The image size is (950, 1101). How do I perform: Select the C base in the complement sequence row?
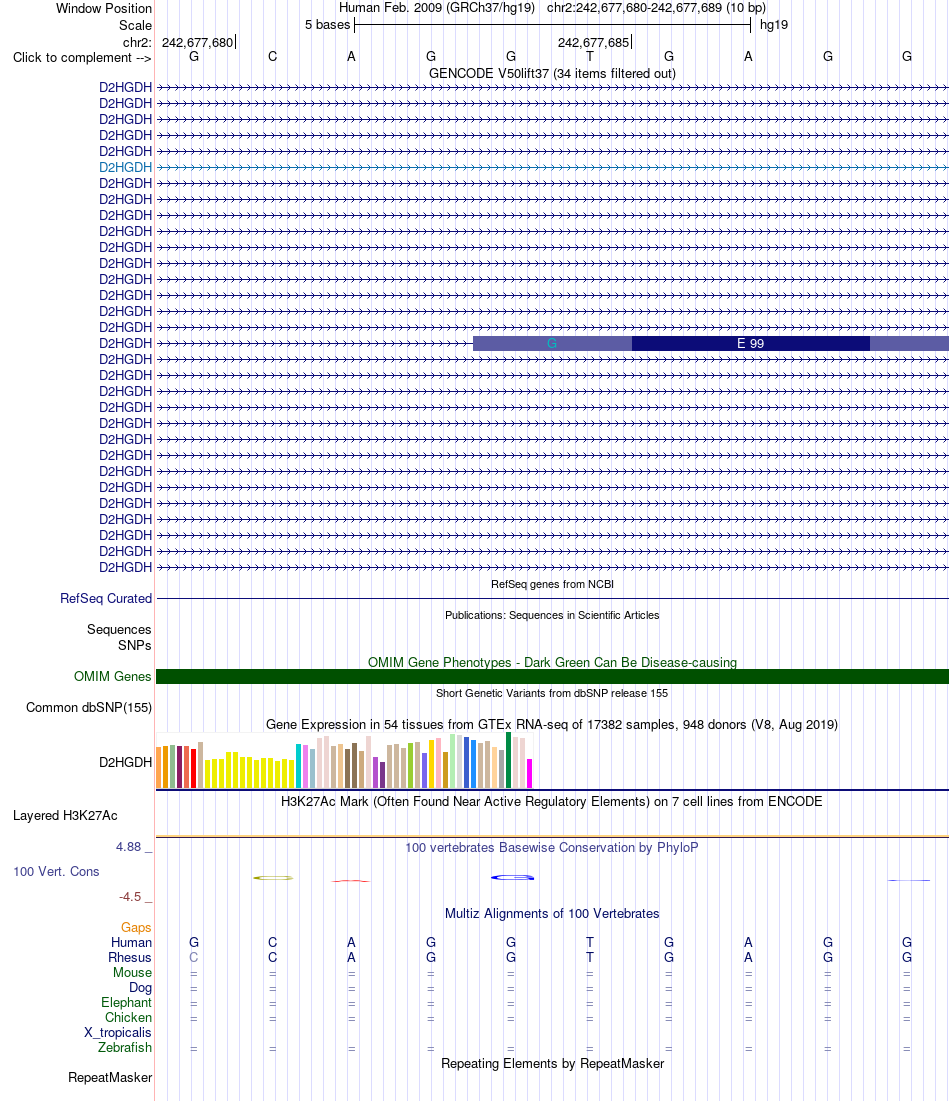(272, 57)
